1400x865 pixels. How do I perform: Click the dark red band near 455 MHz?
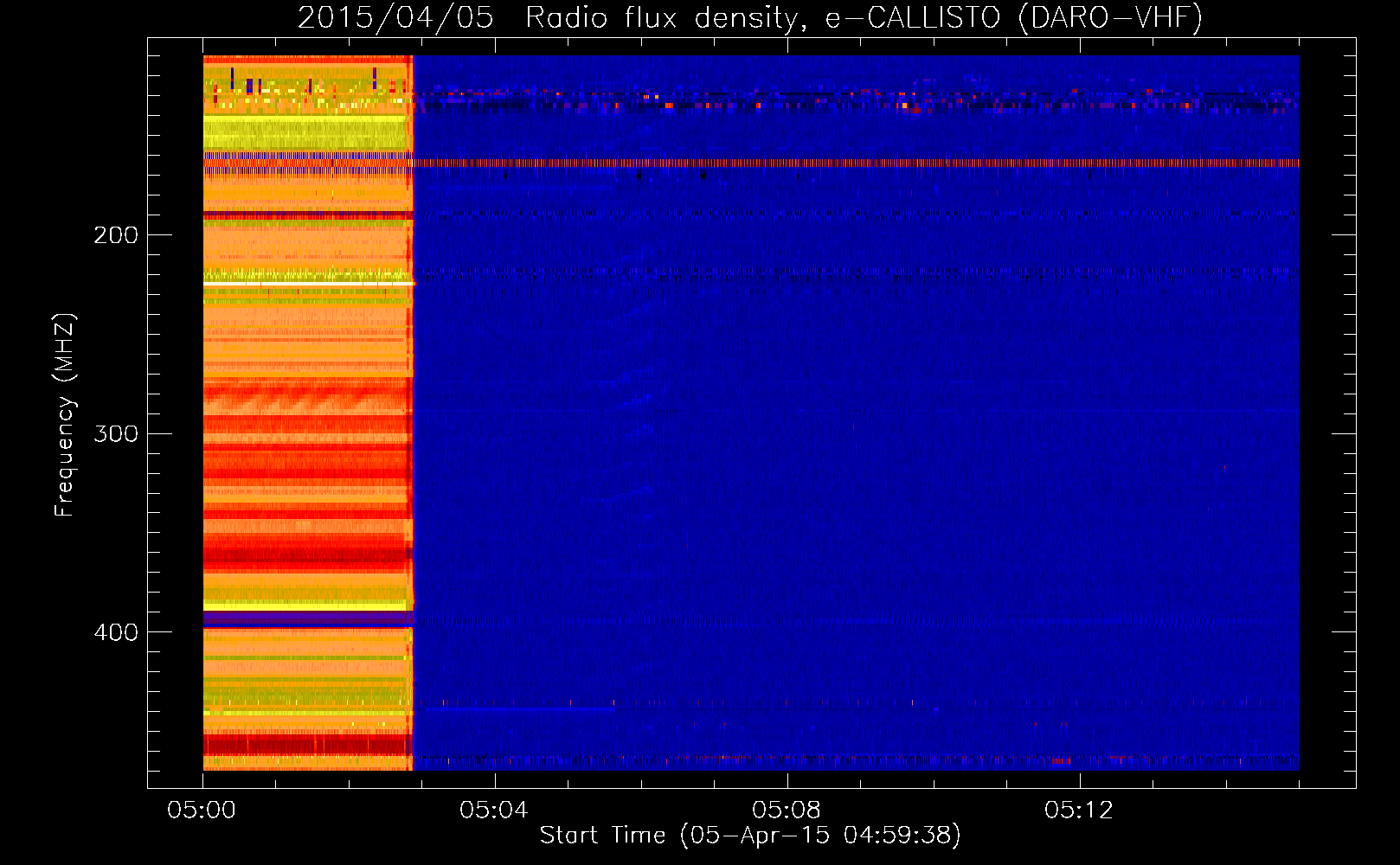coord(307,744)
